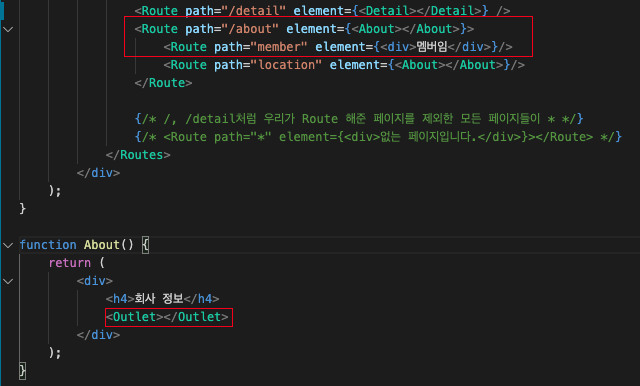Click the commented-out path="*" Route line

(x=378, y=137)
